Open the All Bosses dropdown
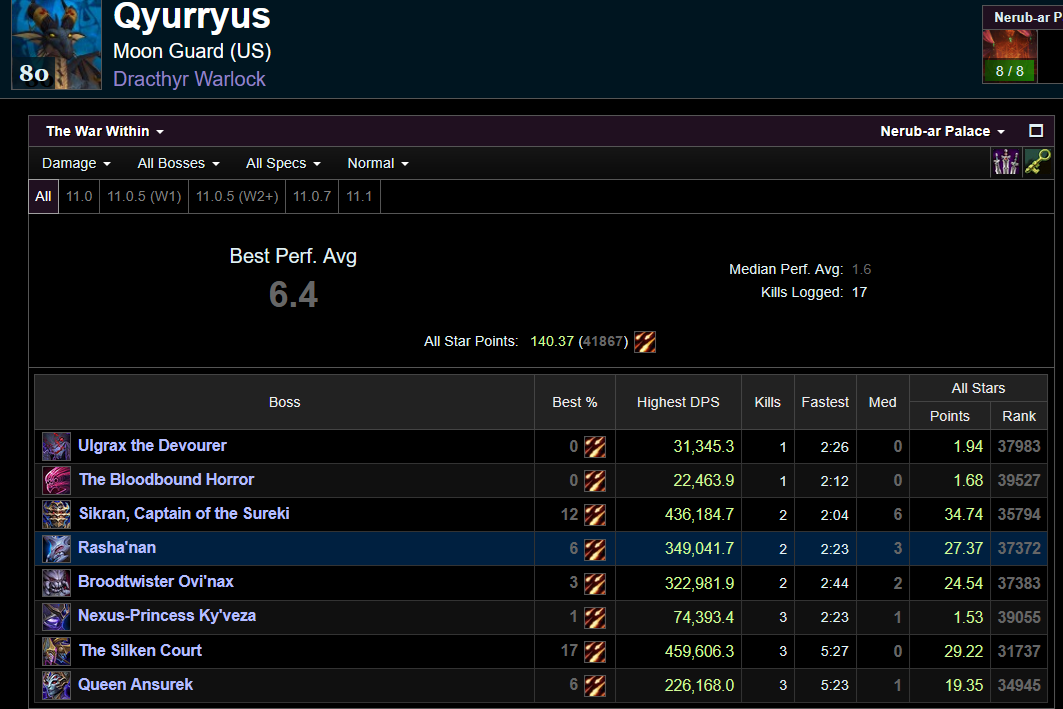The height and width of the screenshot is (709, 1063). click(178, 163)
